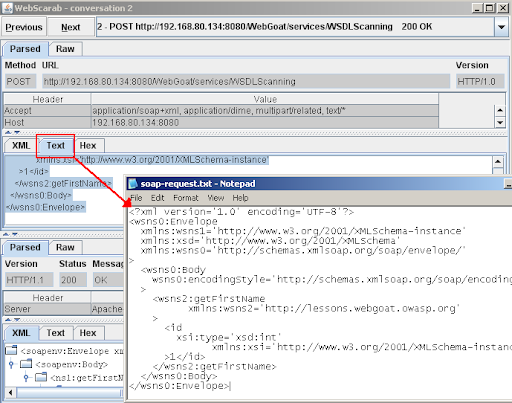
Task: Click the </wsns2:getFirstName> line in request body
Action: click(x=63, y=183)
